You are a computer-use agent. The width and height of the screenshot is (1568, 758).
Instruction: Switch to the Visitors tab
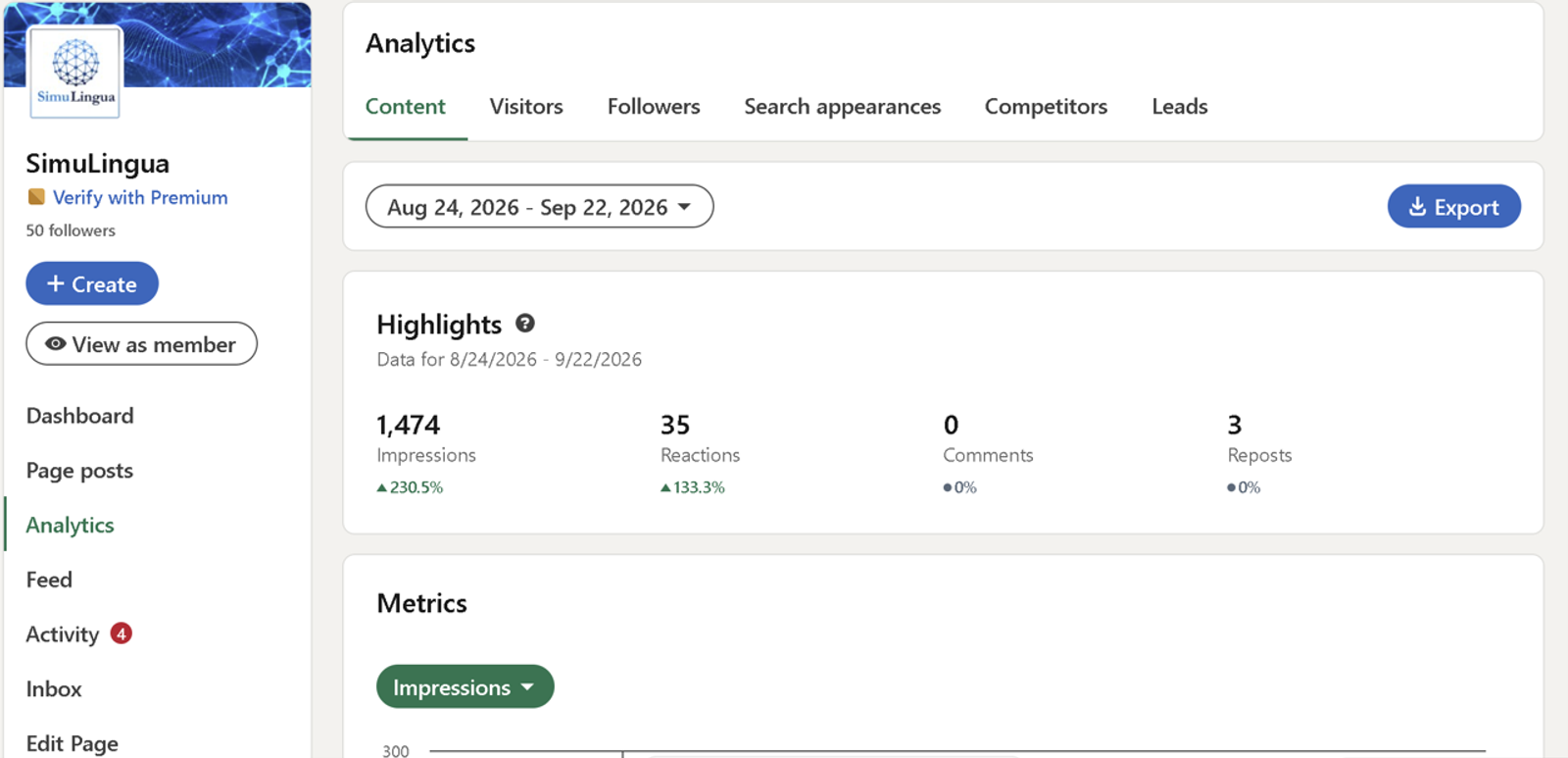click(x=526, y=106)
